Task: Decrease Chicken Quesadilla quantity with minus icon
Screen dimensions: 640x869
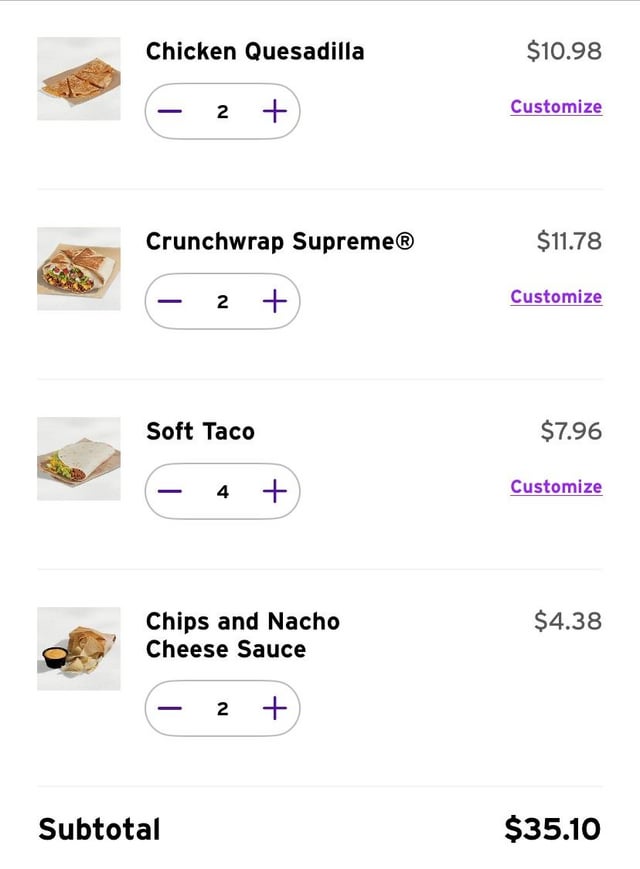Action: pyautogui.click(x=170, y=111)
